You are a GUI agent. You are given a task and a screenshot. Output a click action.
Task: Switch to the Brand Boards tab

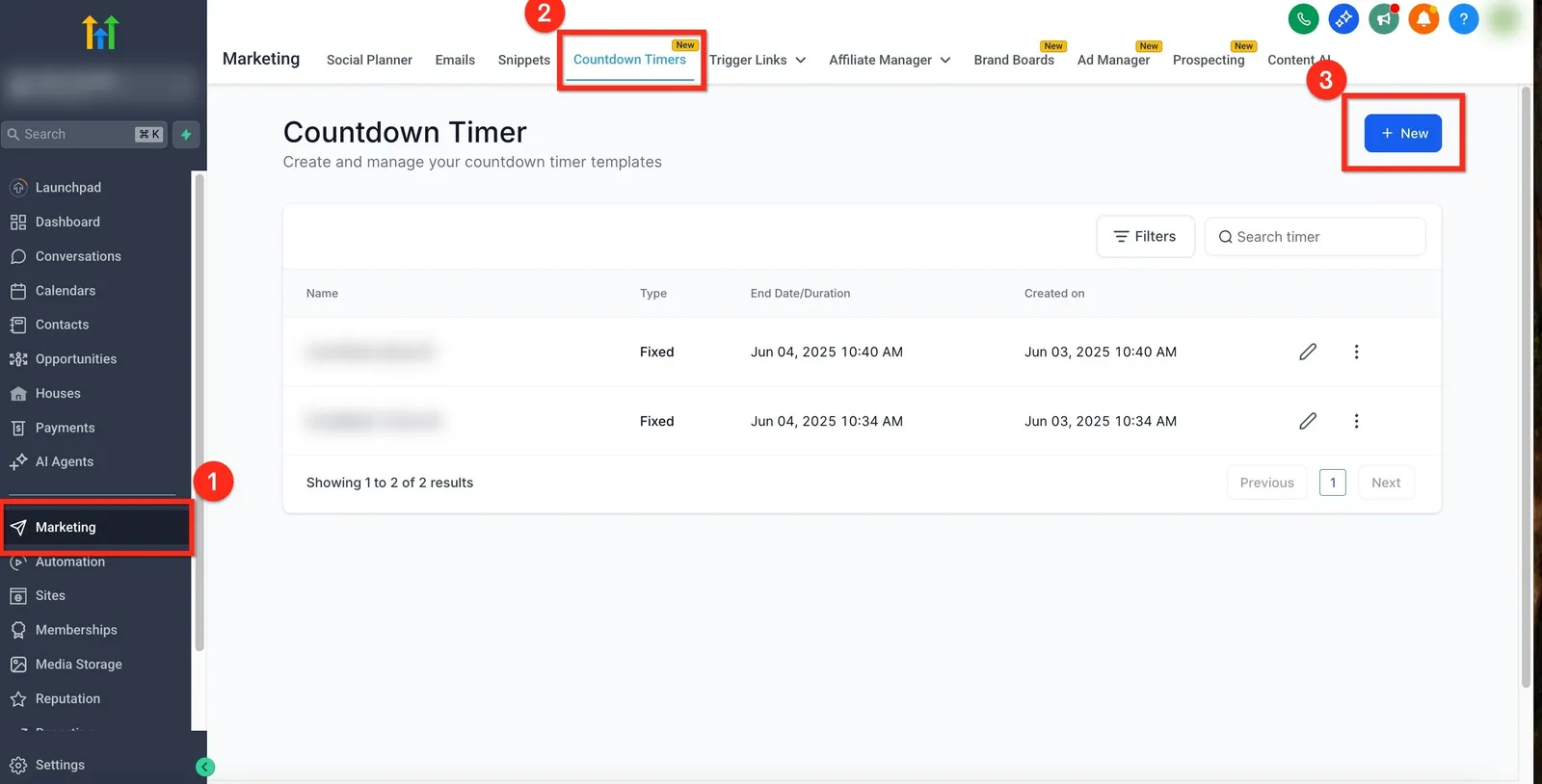click(1014, 60)
